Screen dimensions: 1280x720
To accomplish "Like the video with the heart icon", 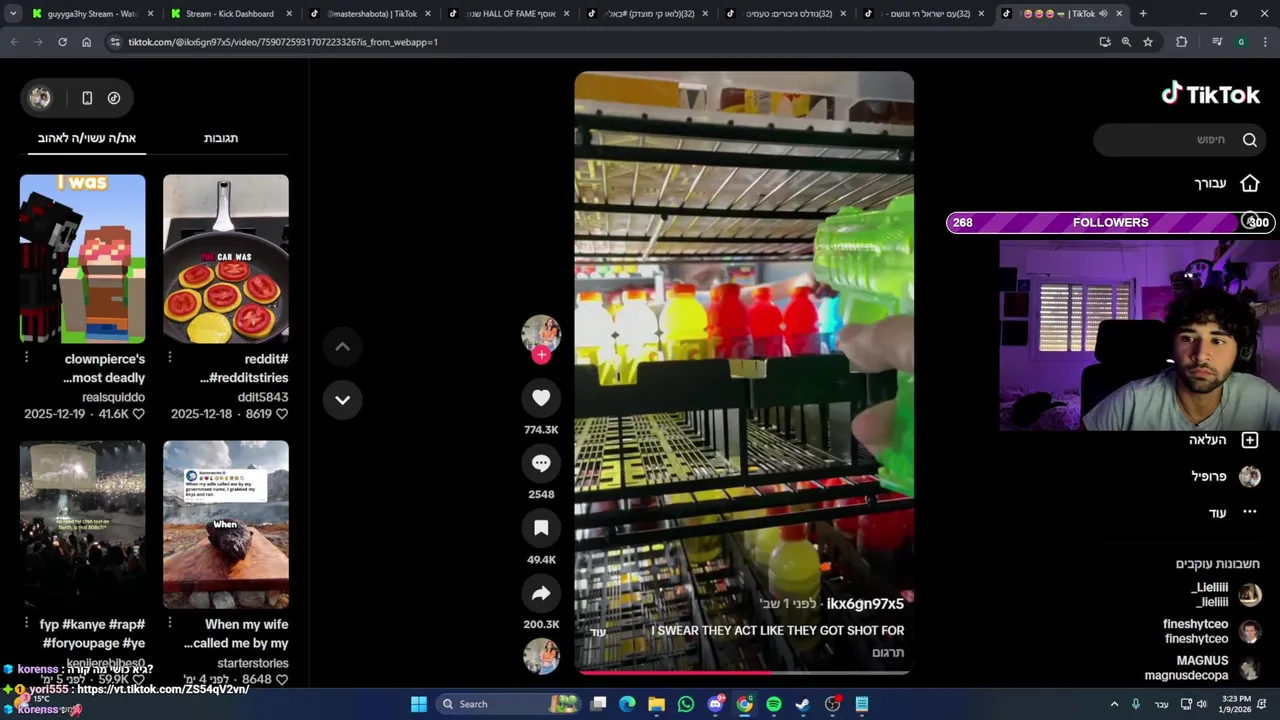I will pos(541,398).
